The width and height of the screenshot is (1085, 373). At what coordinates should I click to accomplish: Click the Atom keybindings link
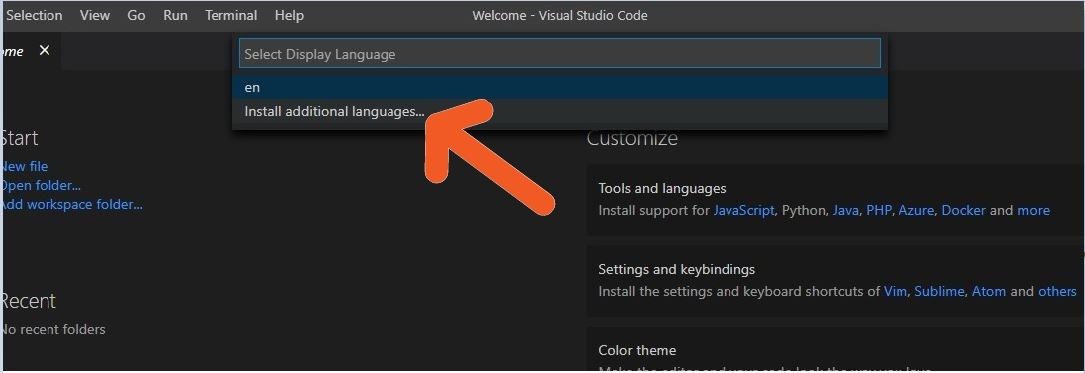[x=989, y=291]
